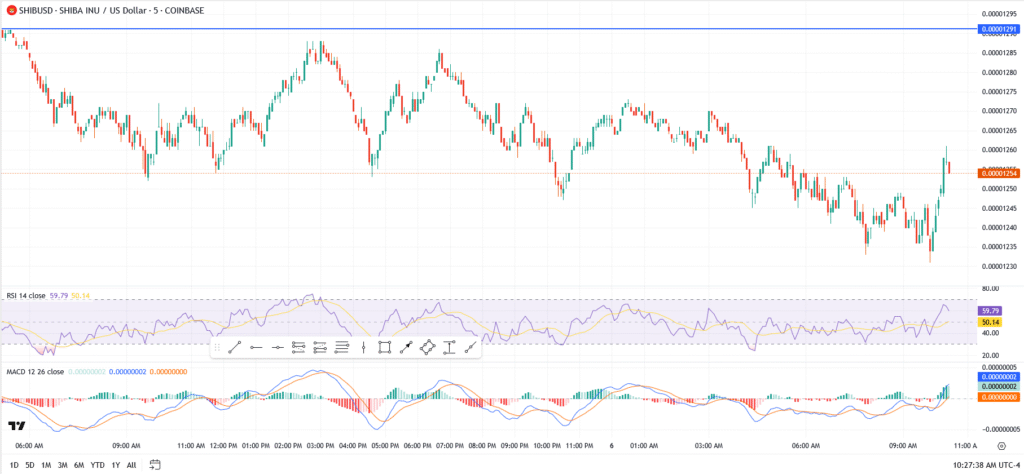Set chart range to 3M

click(62, 465)
